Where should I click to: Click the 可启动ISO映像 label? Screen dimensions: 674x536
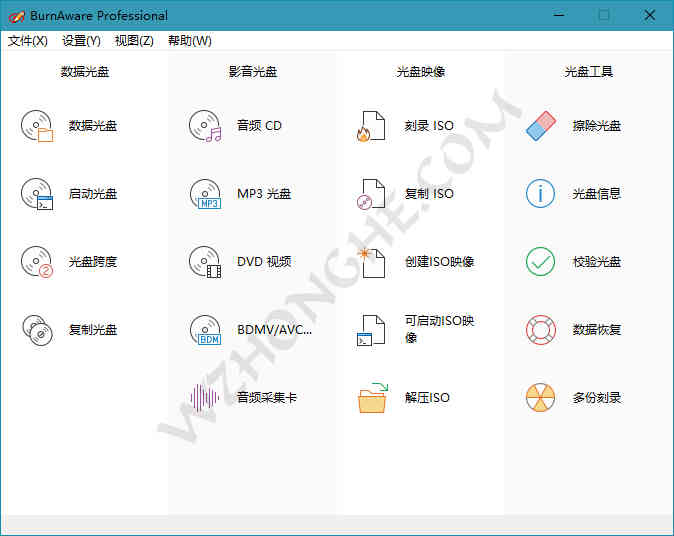(439, 330)
